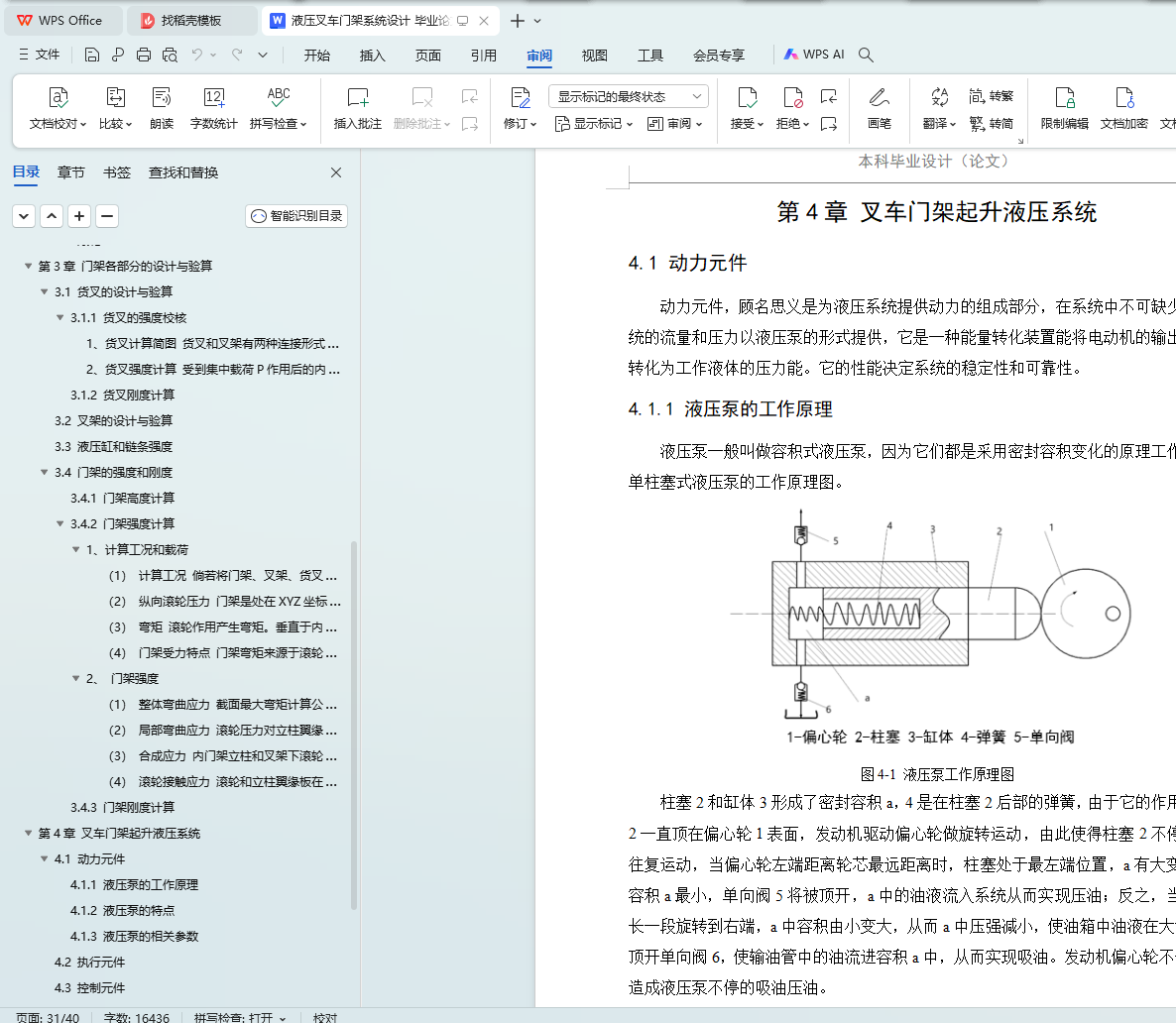Viewport: 1176px width, 1023px height.
Task: Click the 拒绝 reject changes icon
Action: [792, 97]
